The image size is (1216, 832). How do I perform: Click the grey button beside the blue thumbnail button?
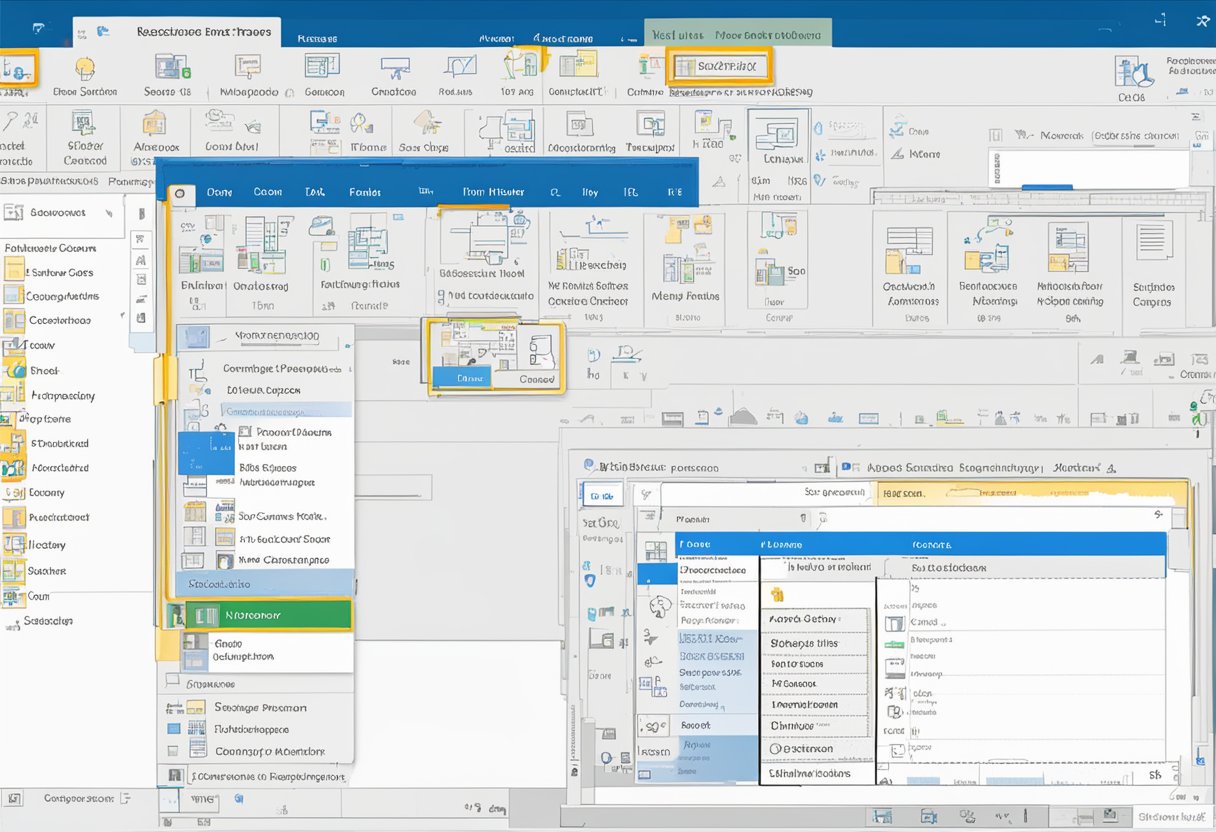[x=535, y=379]
